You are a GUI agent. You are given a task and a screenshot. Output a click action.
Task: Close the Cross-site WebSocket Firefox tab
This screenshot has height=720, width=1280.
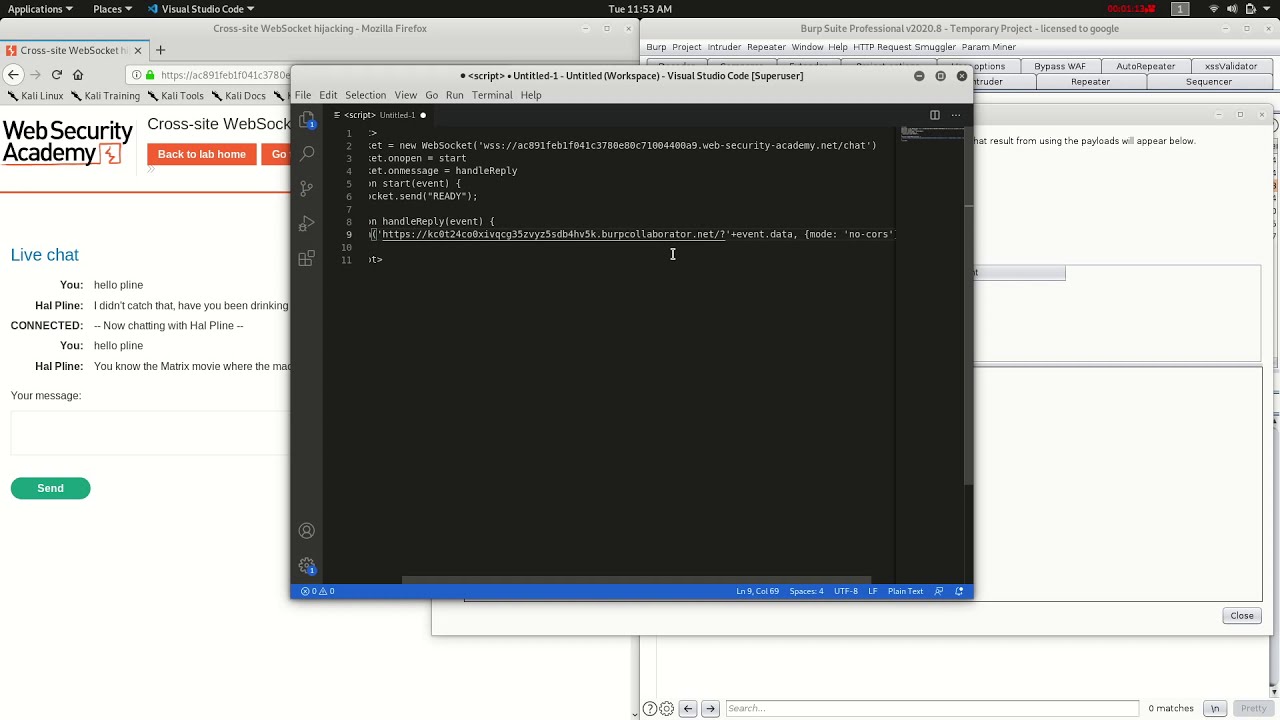coord(138,50)
